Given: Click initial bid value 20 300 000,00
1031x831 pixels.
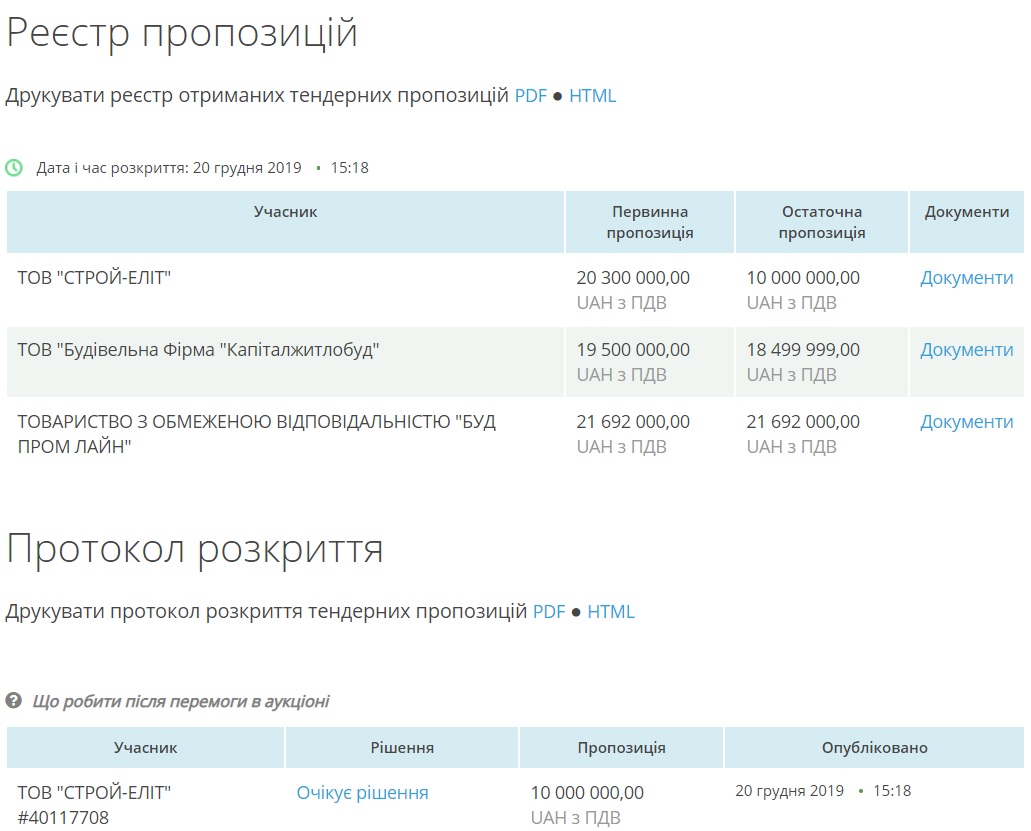Looking at the screenshot, I should [x=633, y=278].
